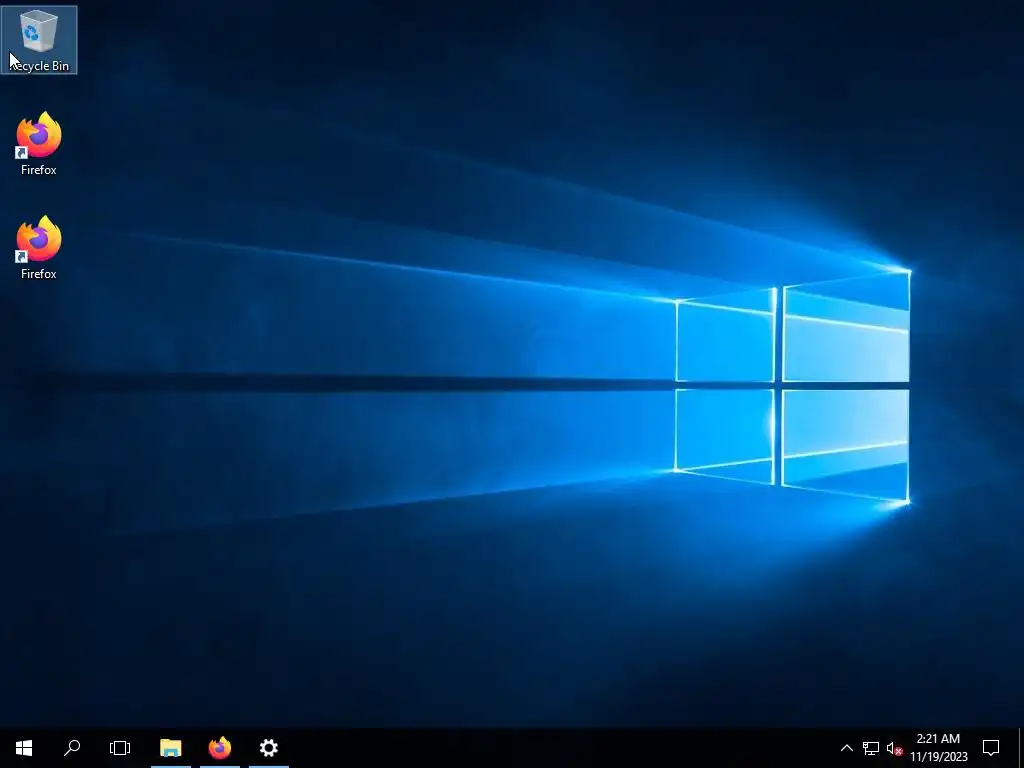
Task: Show hidden system tray icons
Action: point(846,748)
